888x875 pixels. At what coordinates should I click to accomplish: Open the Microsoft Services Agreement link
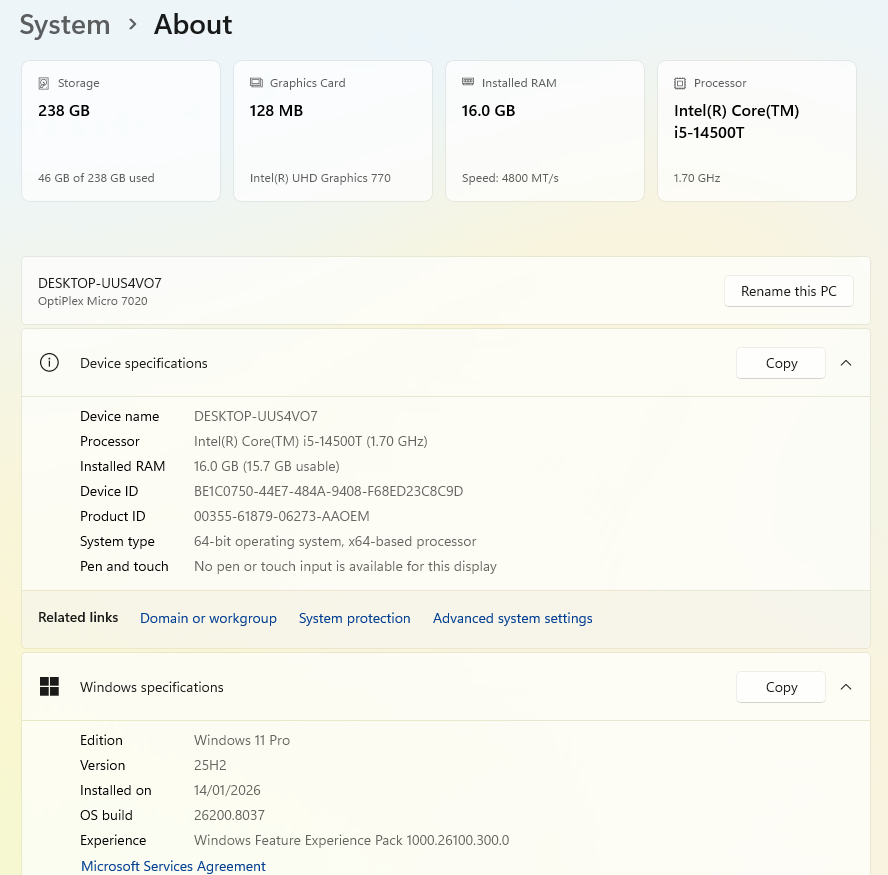click(173, 866)
